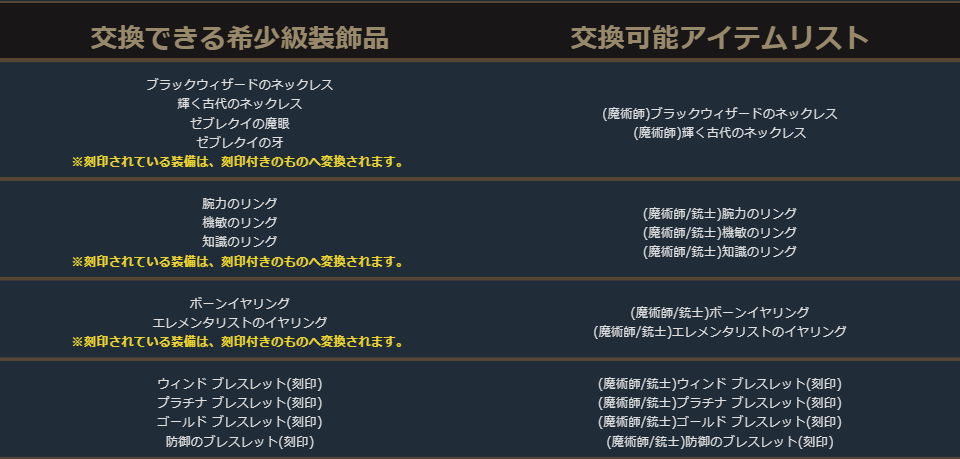Select (魔術師/銃士)知識のリング entry
The height and width of the screenshot is (459, 960).
coord(719,251)
